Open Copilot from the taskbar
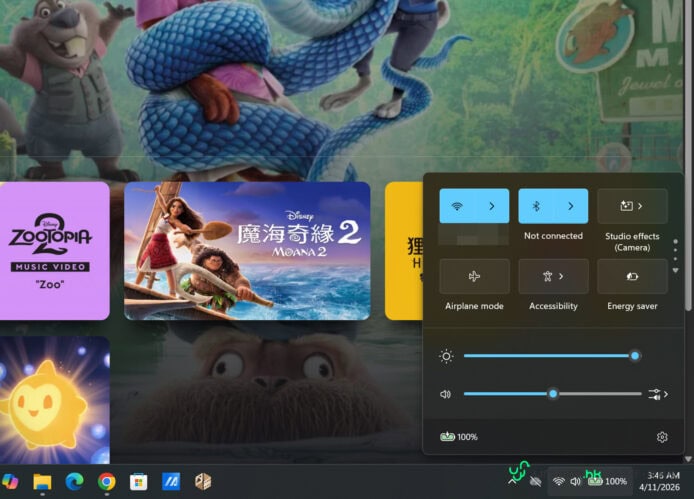The height and width of the screenshot is (499, 694). point(10,481)
